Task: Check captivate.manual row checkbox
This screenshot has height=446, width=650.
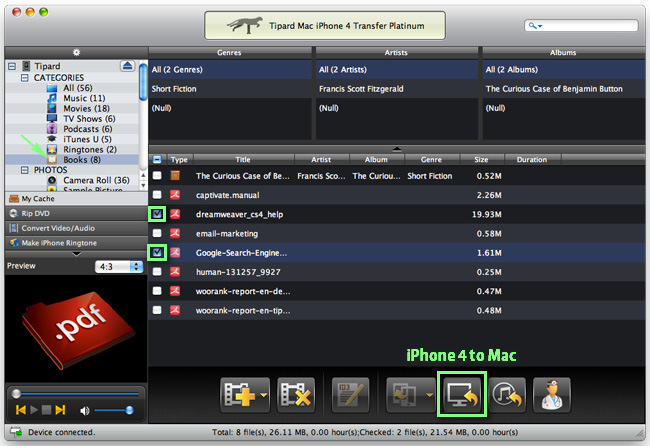Action: pos(157,195)
